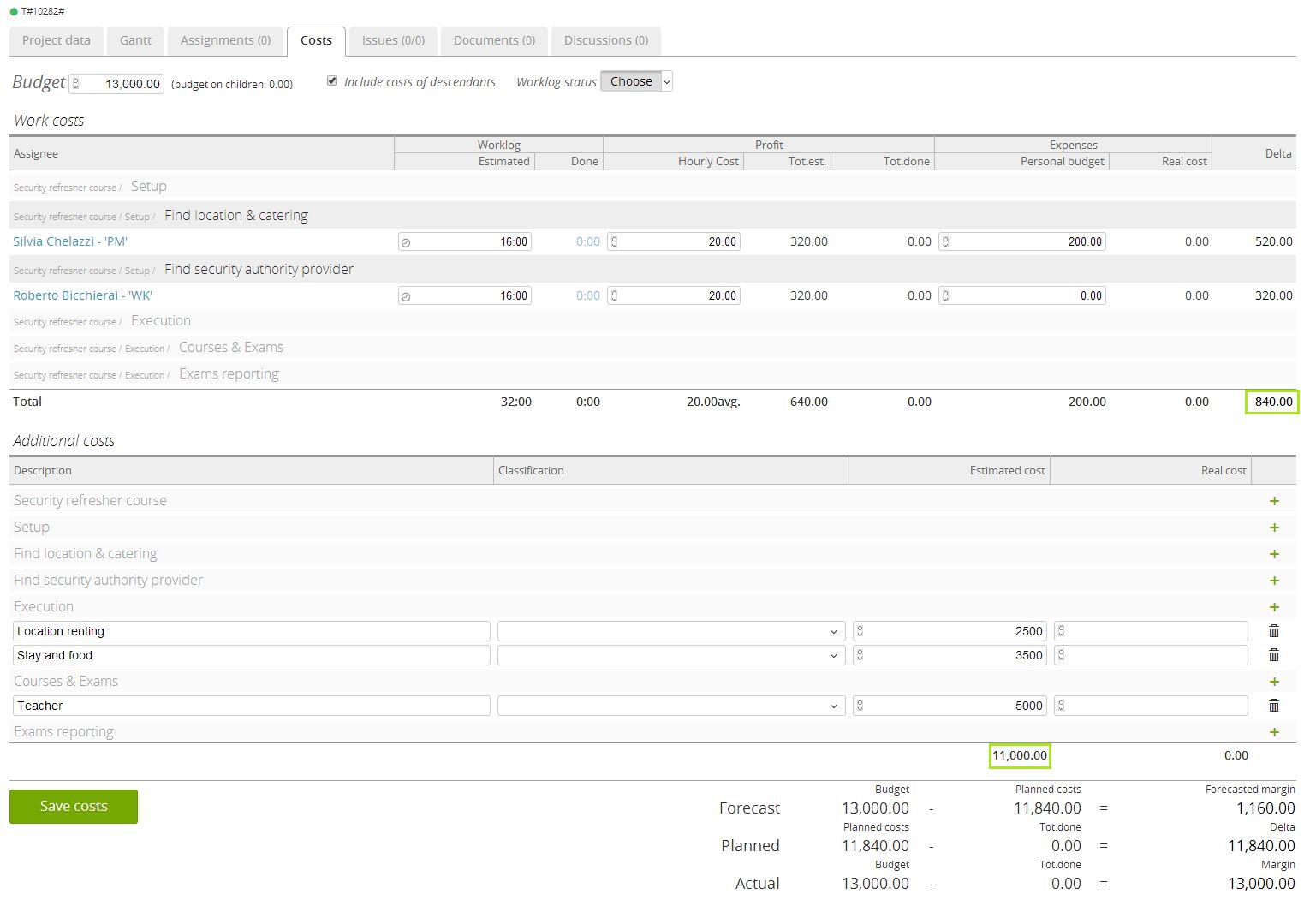Add additional cost for Setup row
This screenshot has width=1316, height=912.
(x=1274, y=528)
